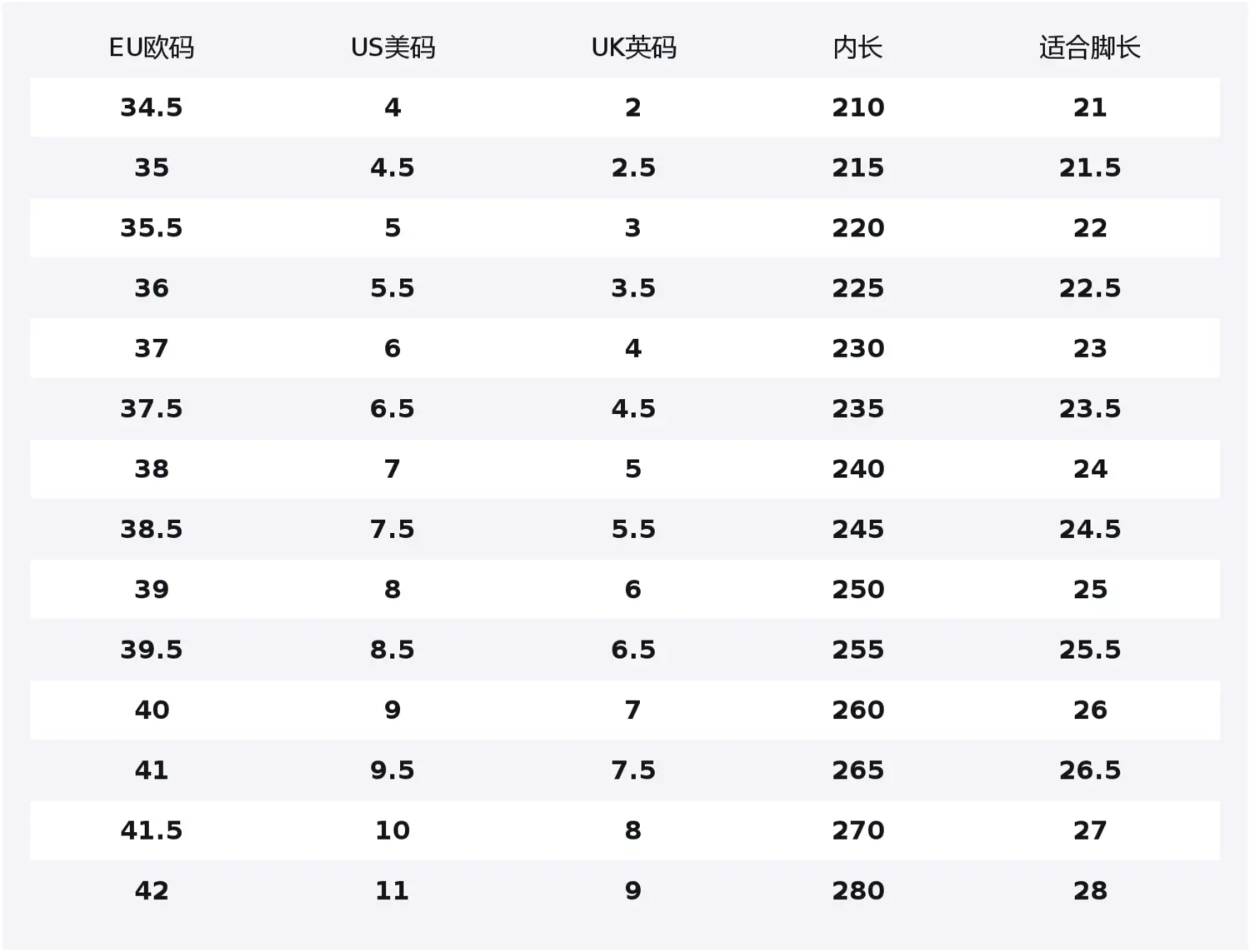Click inner length 220 cell

click(x=857, y=228)
